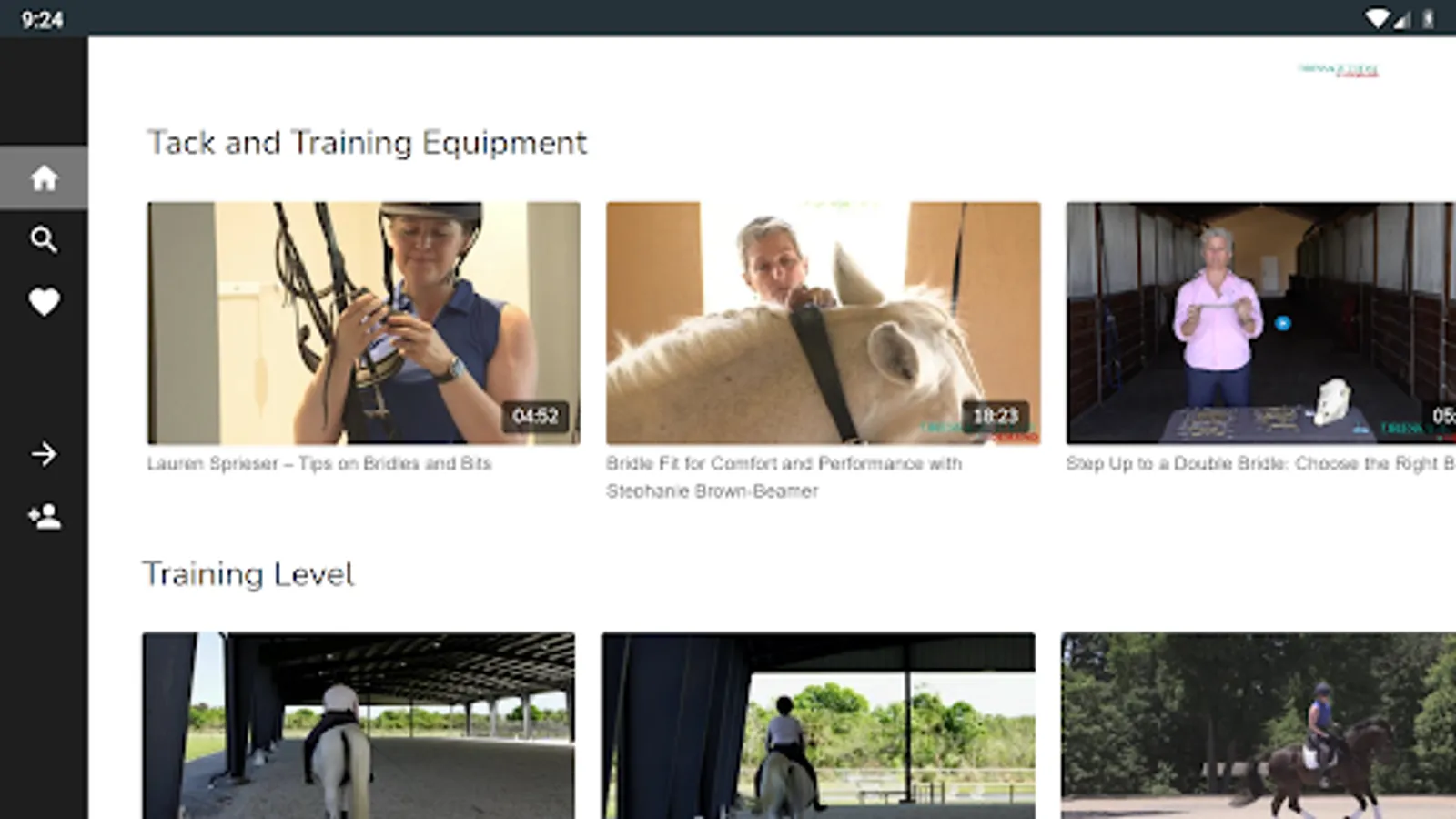
Task: Click 'Lauren Sprieser – Tips on Bridles and Bits' title
Action: (x=319, y=463)
